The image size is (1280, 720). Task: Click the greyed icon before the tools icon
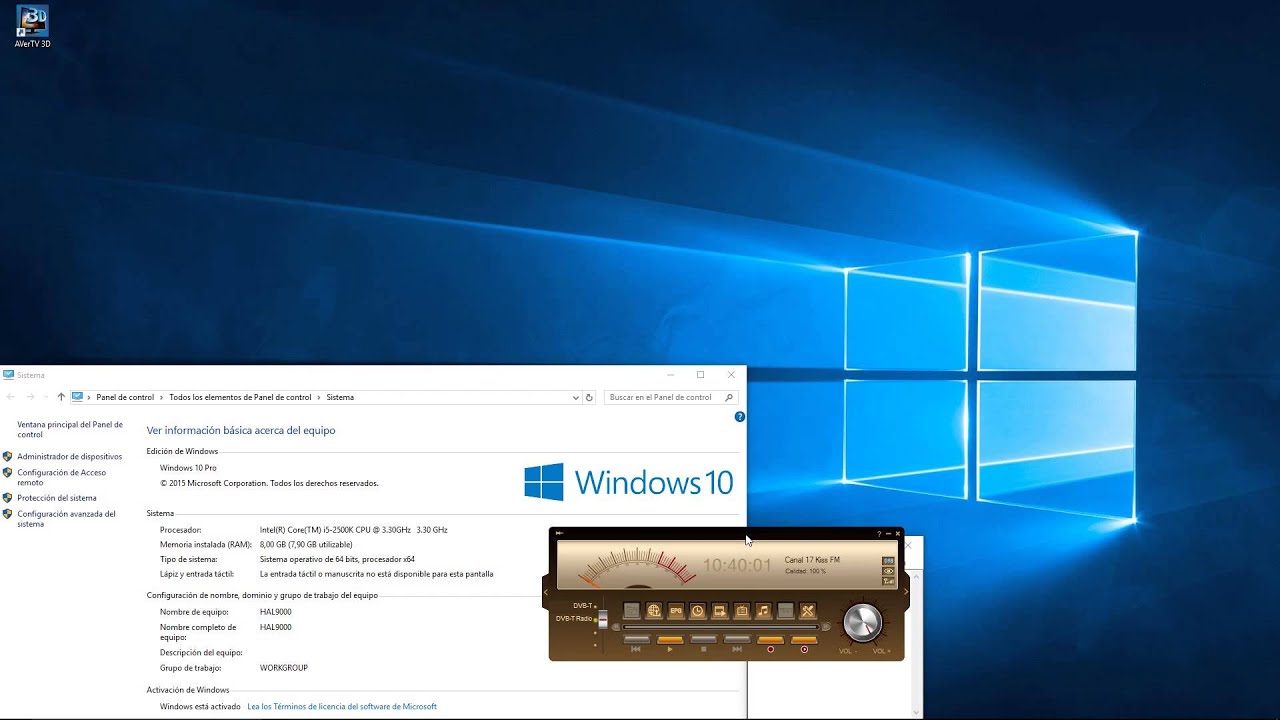click(x=786, y=610)
